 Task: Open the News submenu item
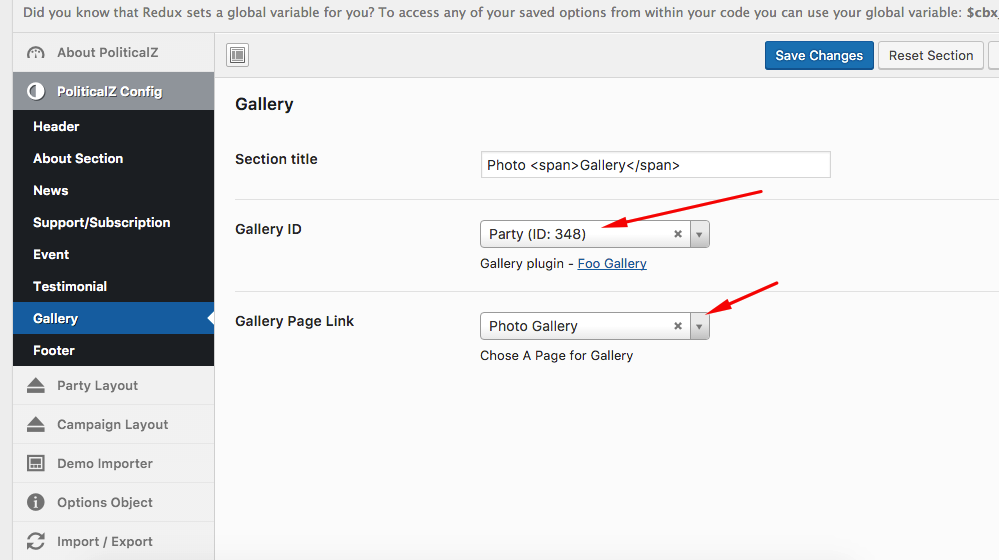113,190
